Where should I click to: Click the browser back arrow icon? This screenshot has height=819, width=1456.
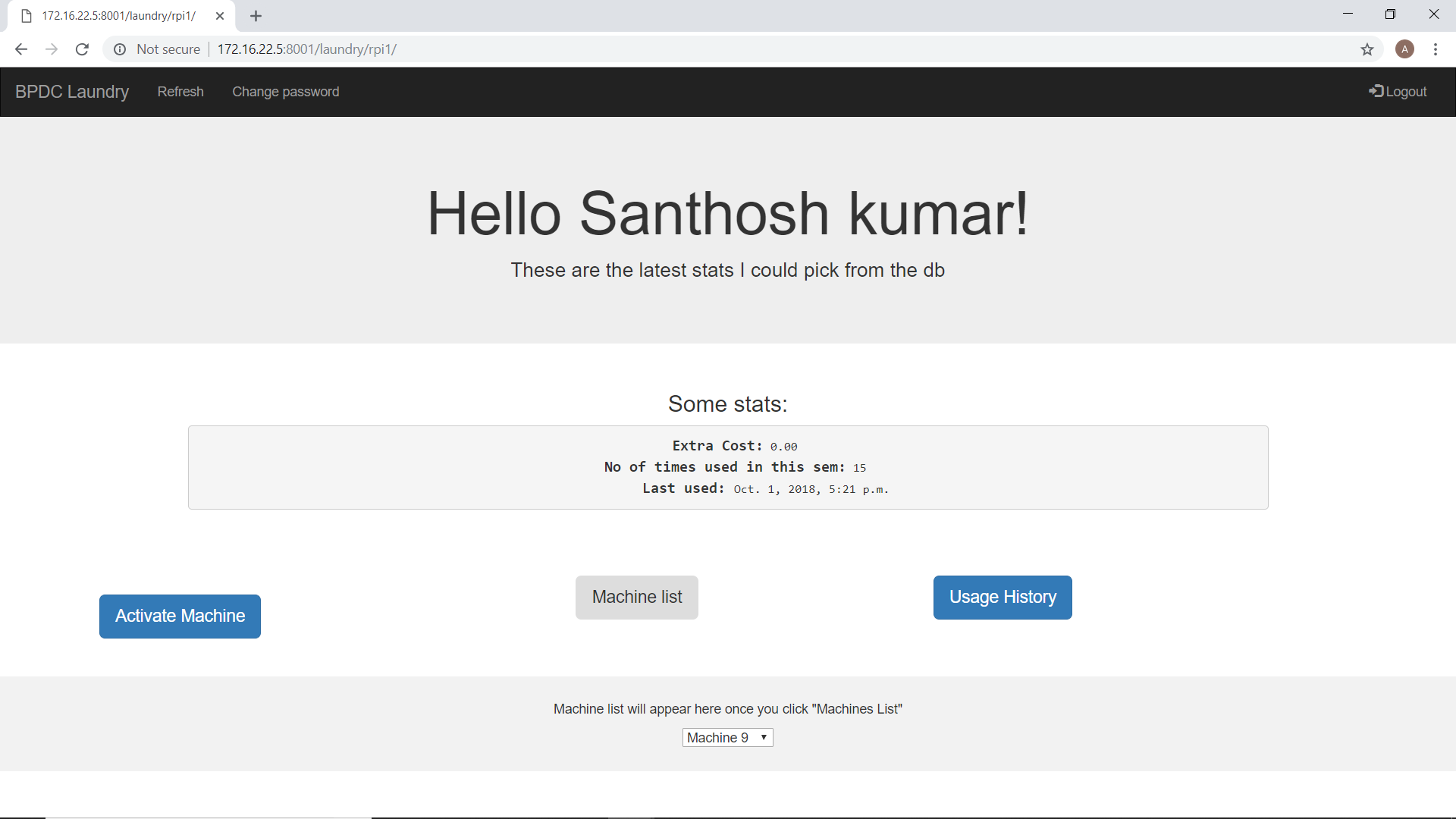(x=21, y=49)
